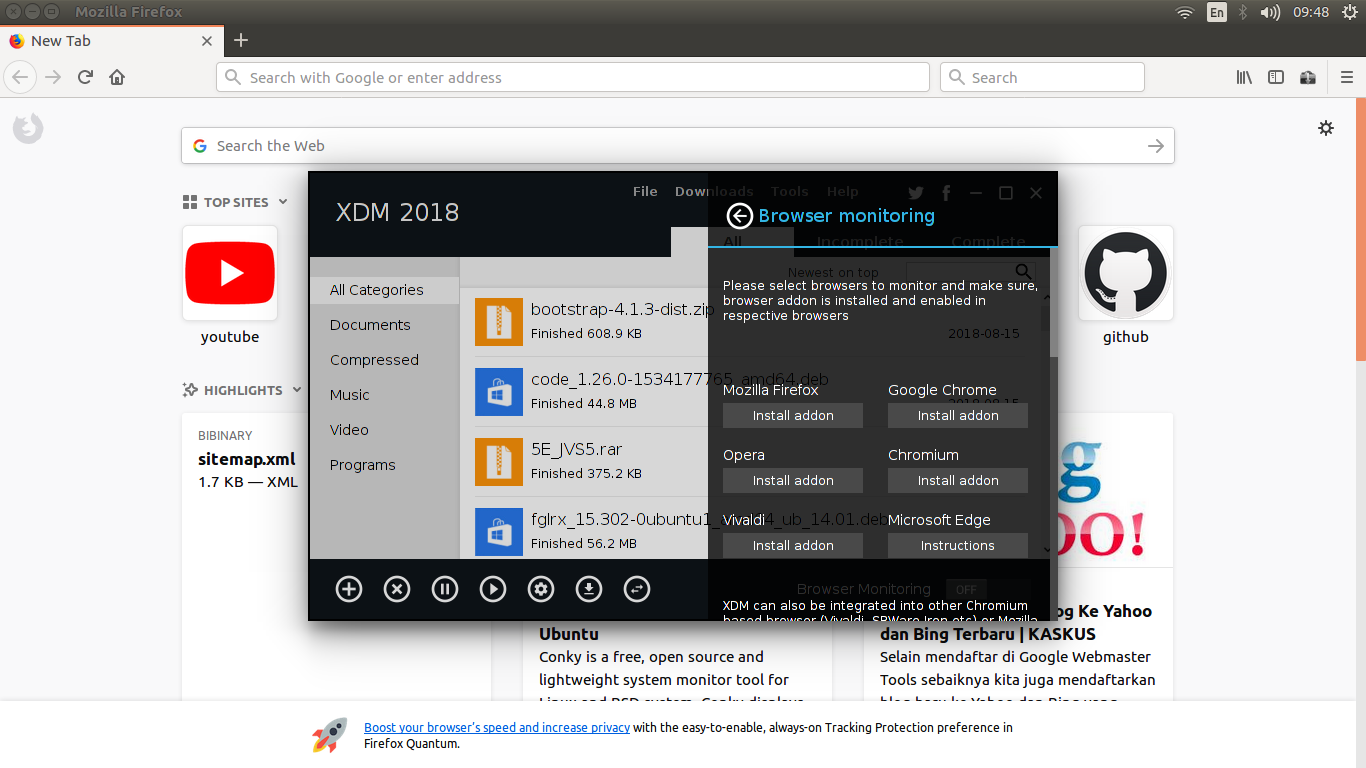Go back from Browser monitoring panel
The image size is (1366, 768).
coord(739,216)
